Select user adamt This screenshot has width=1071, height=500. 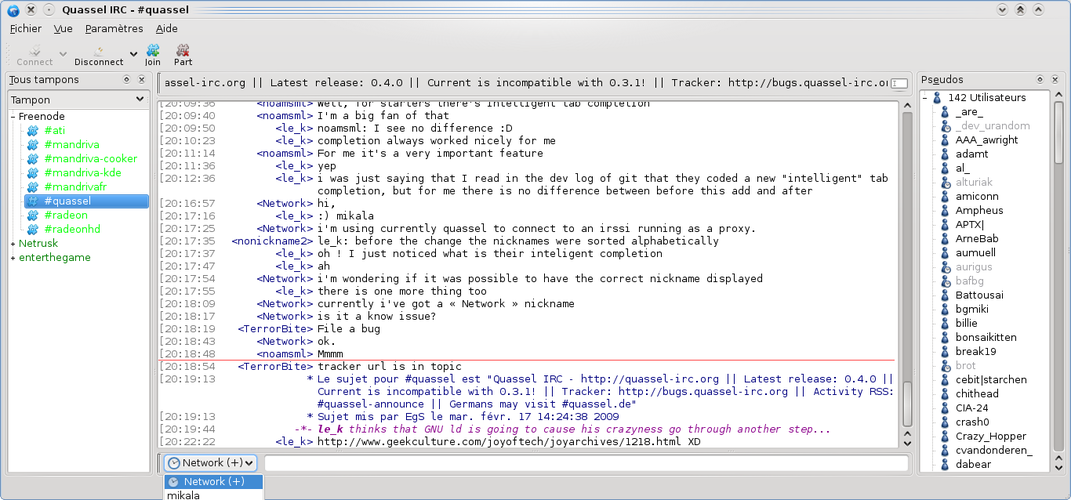pyautogui.click(x=971, y=154)
